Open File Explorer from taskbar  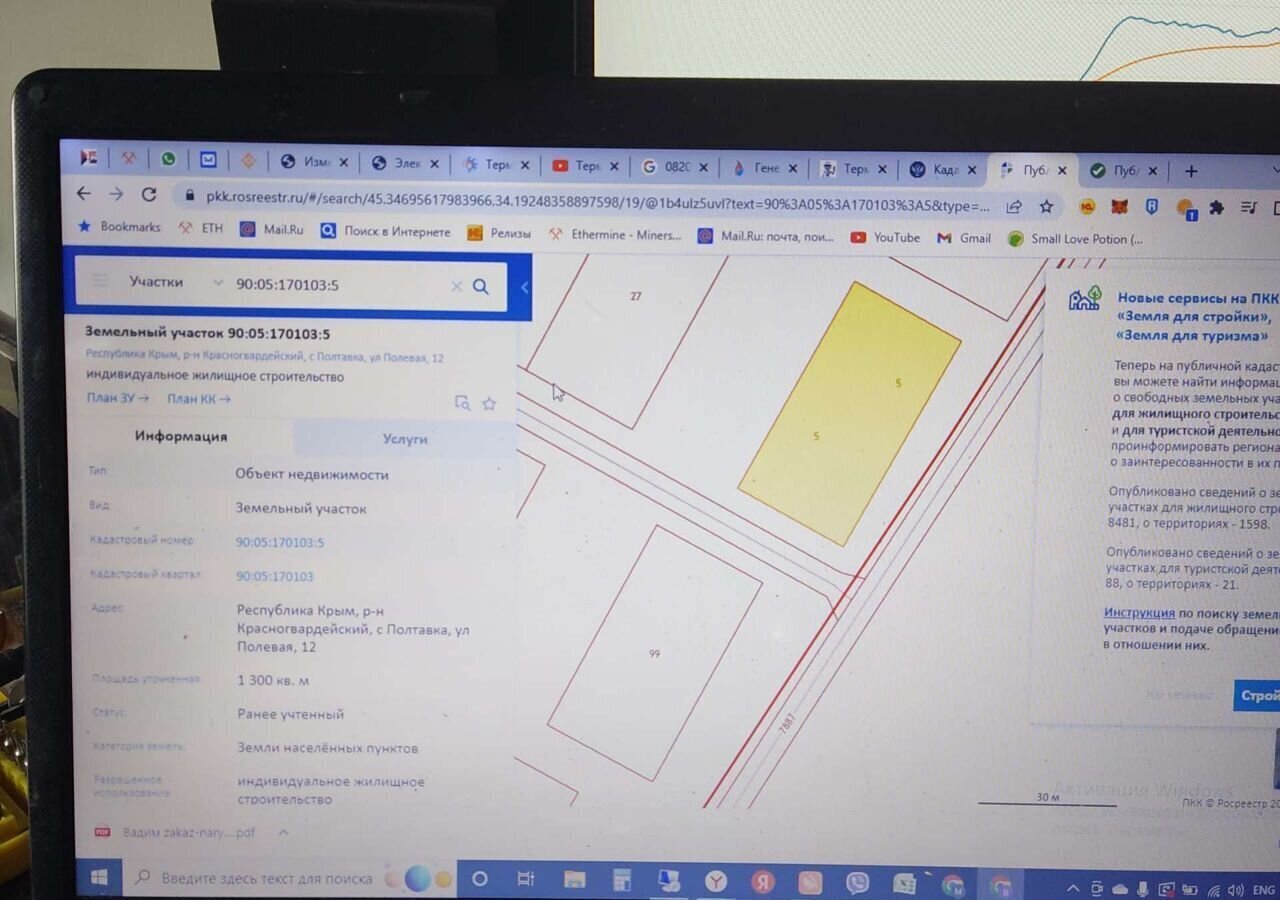coord(574,881)
